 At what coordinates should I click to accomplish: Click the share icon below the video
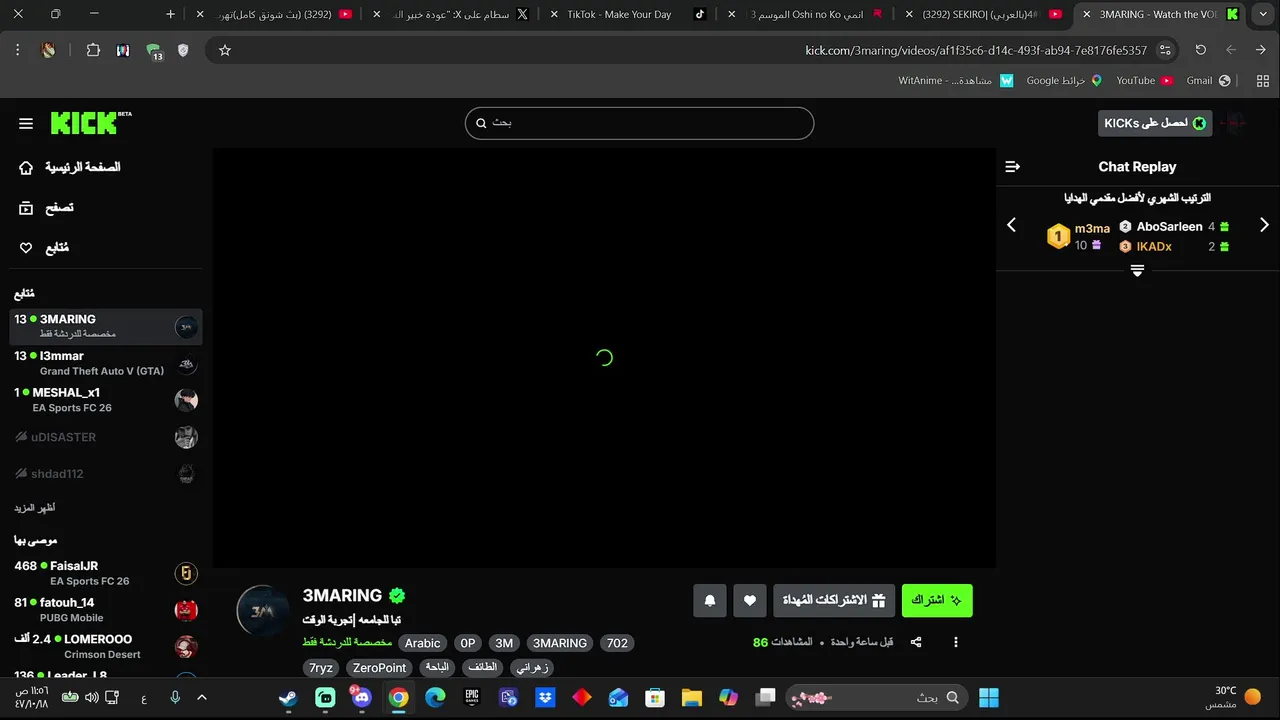click(916, 642)
